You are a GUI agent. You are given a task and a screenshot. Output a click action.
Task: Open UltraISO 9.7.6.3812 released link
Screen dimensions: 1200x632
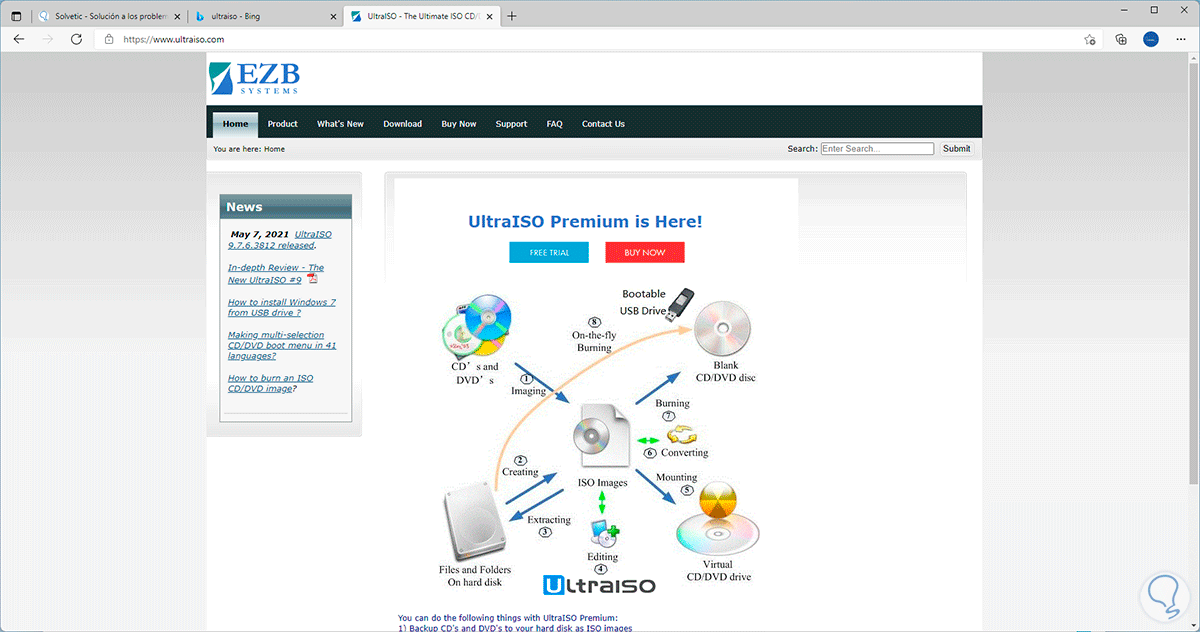280,239
